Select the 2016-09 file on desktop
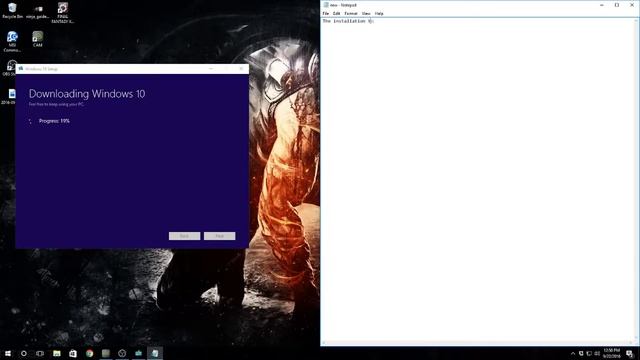The image size is (640, 360). pos(10,97)
